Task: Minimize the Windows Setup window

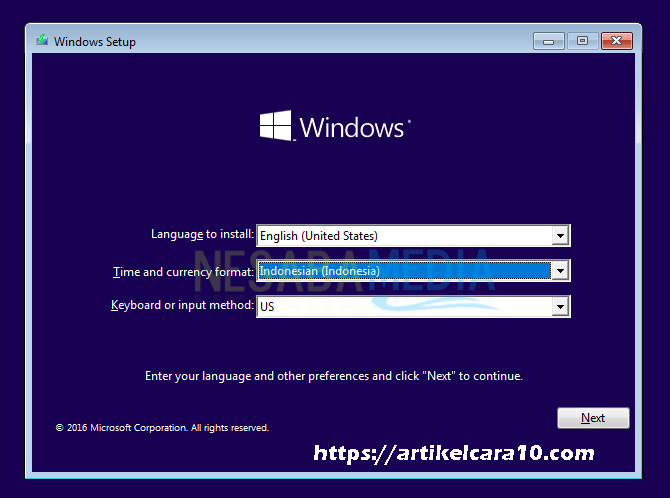Action: pyautogui.click(x=549, y=41)
